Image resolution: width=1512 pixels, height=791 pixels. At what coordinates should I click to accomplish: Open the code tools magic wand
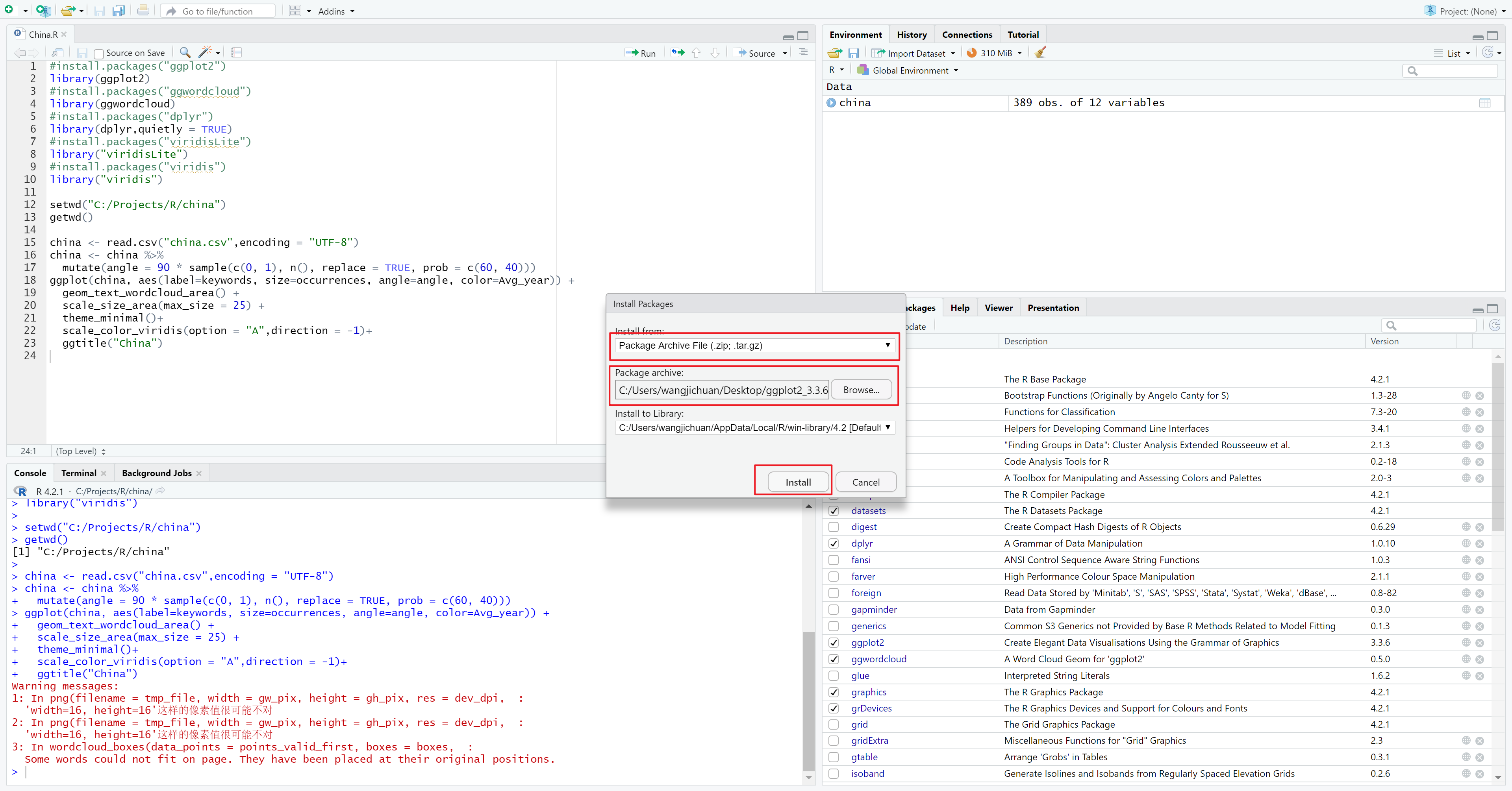pyautogui.click(x=206, y=52)
